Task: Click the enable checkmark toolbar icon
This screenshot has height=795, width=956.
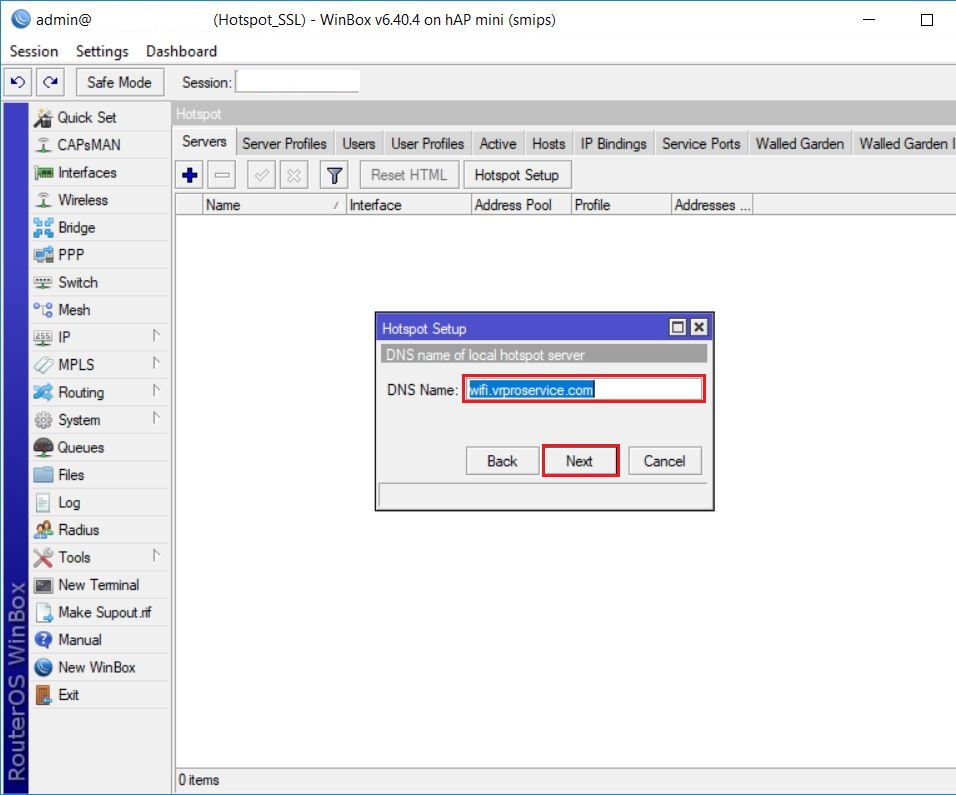Action: coord(261,176)
